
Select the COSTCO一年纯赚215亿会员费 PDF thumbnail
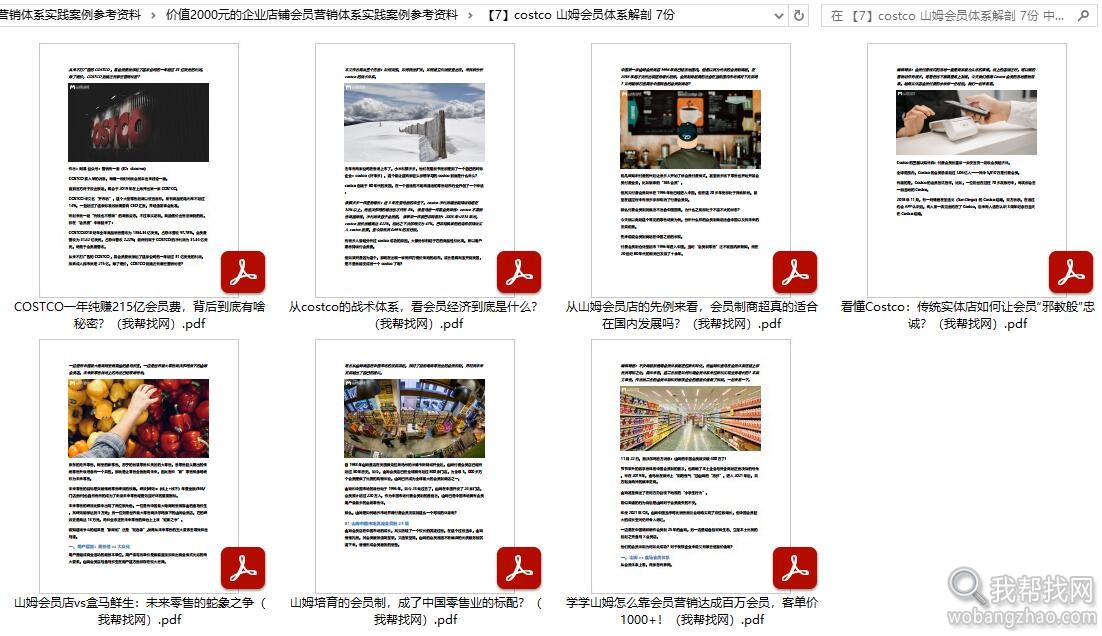pyautogui.click(x=139, y=170)
